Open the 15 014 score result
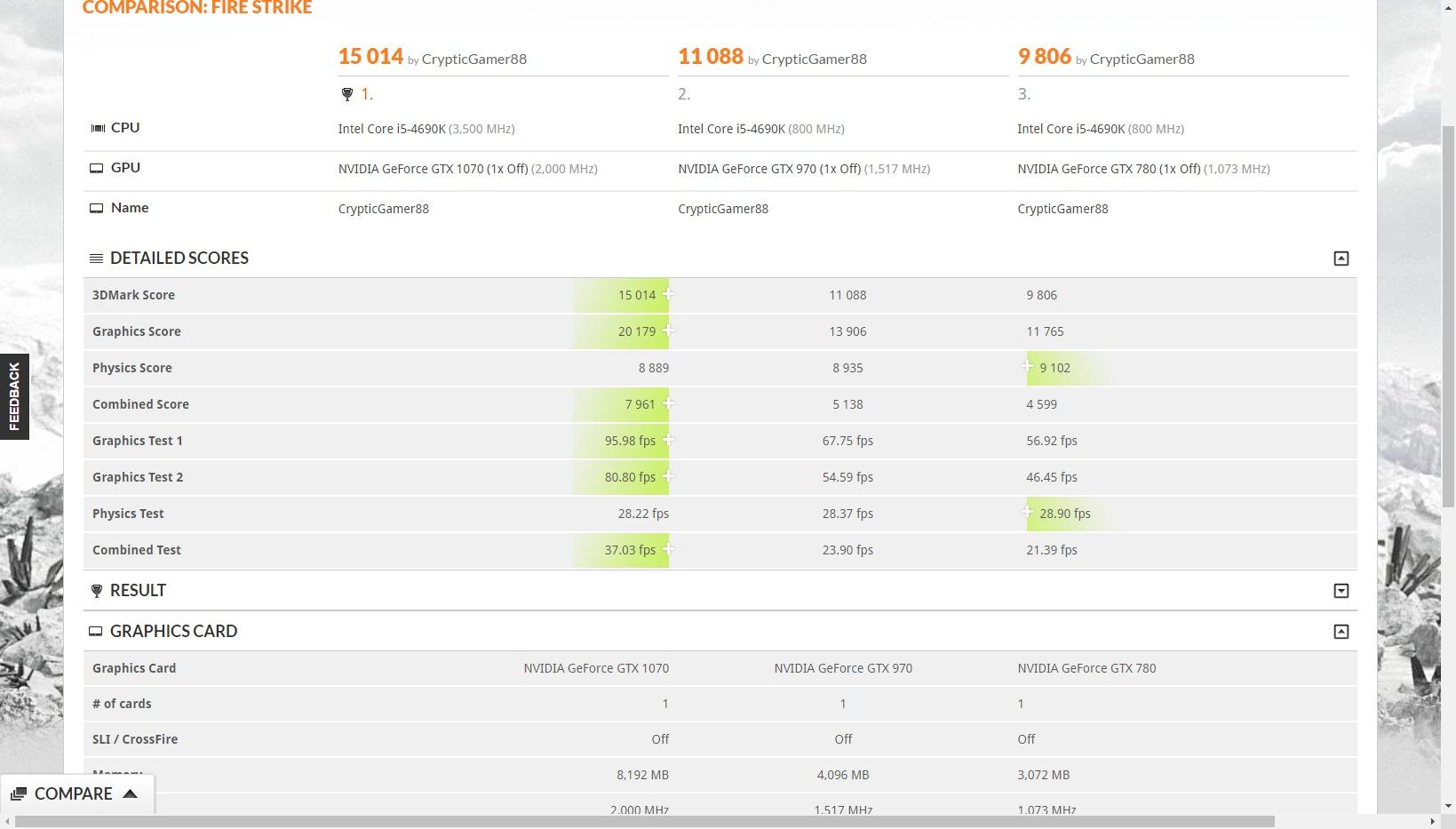Screen dimensions: 1456x829 click(x=370, y=57)
